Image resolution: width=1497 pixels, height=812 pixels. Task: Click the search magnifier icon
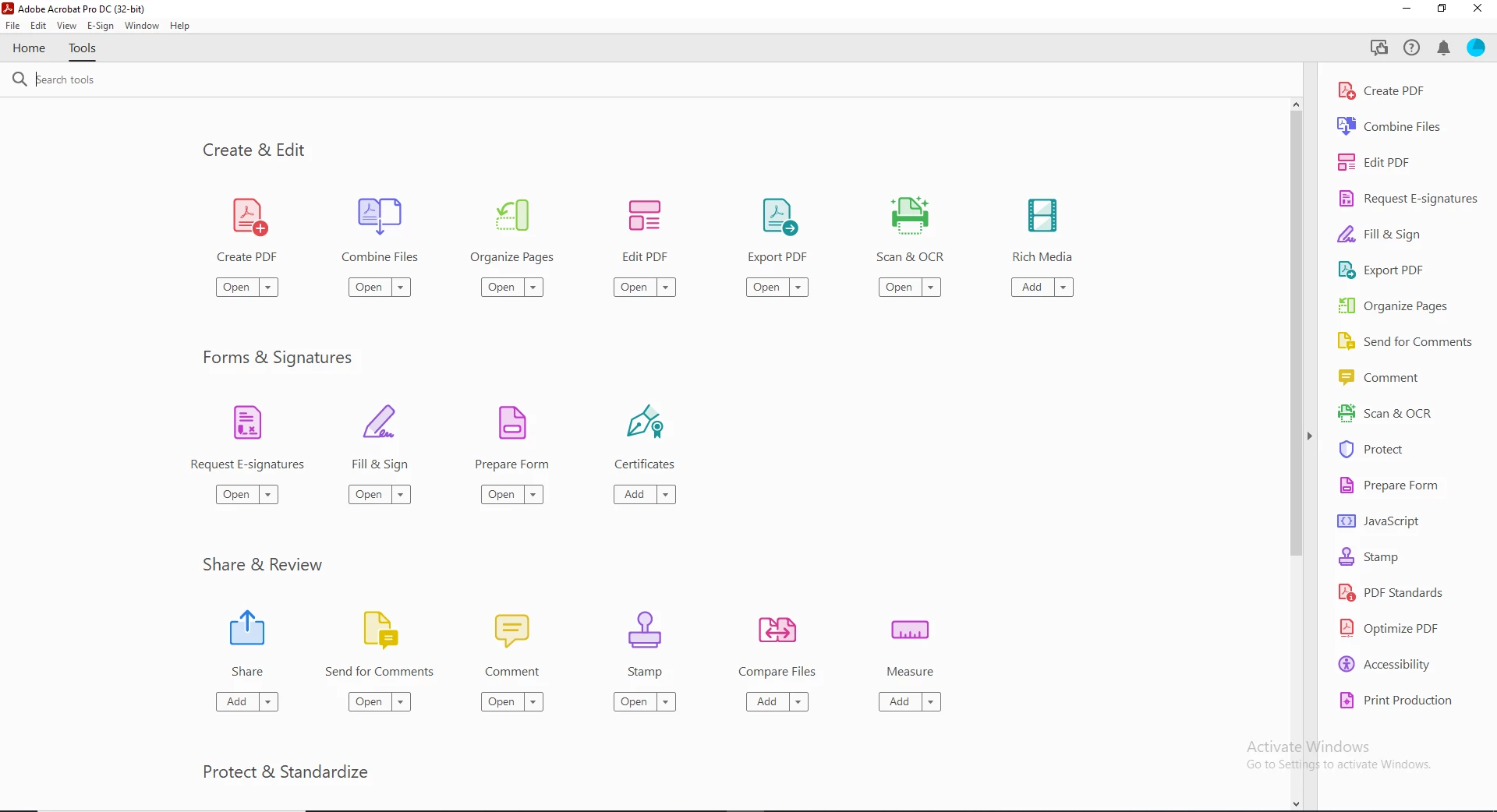[19, 79]
